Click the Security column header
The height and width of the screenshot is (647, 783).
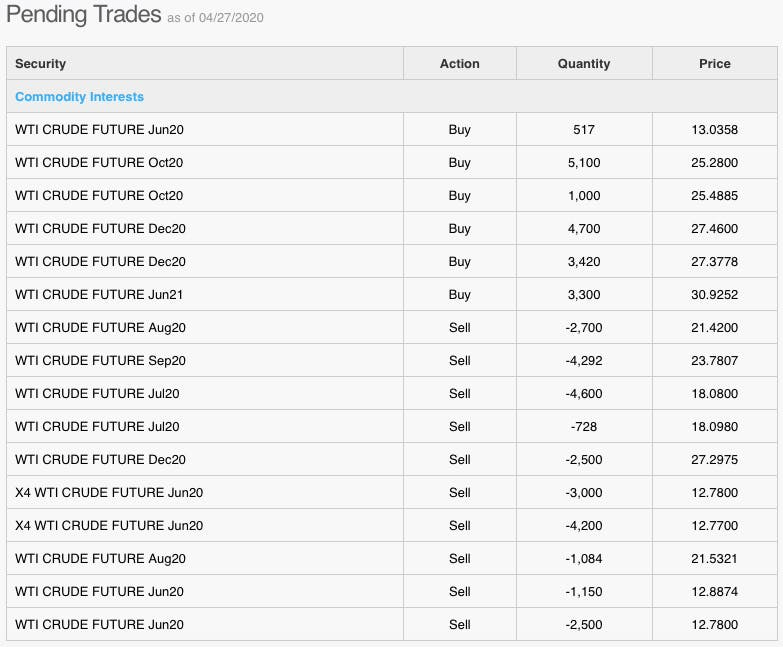pyautogui.click(x=41, y=64)
